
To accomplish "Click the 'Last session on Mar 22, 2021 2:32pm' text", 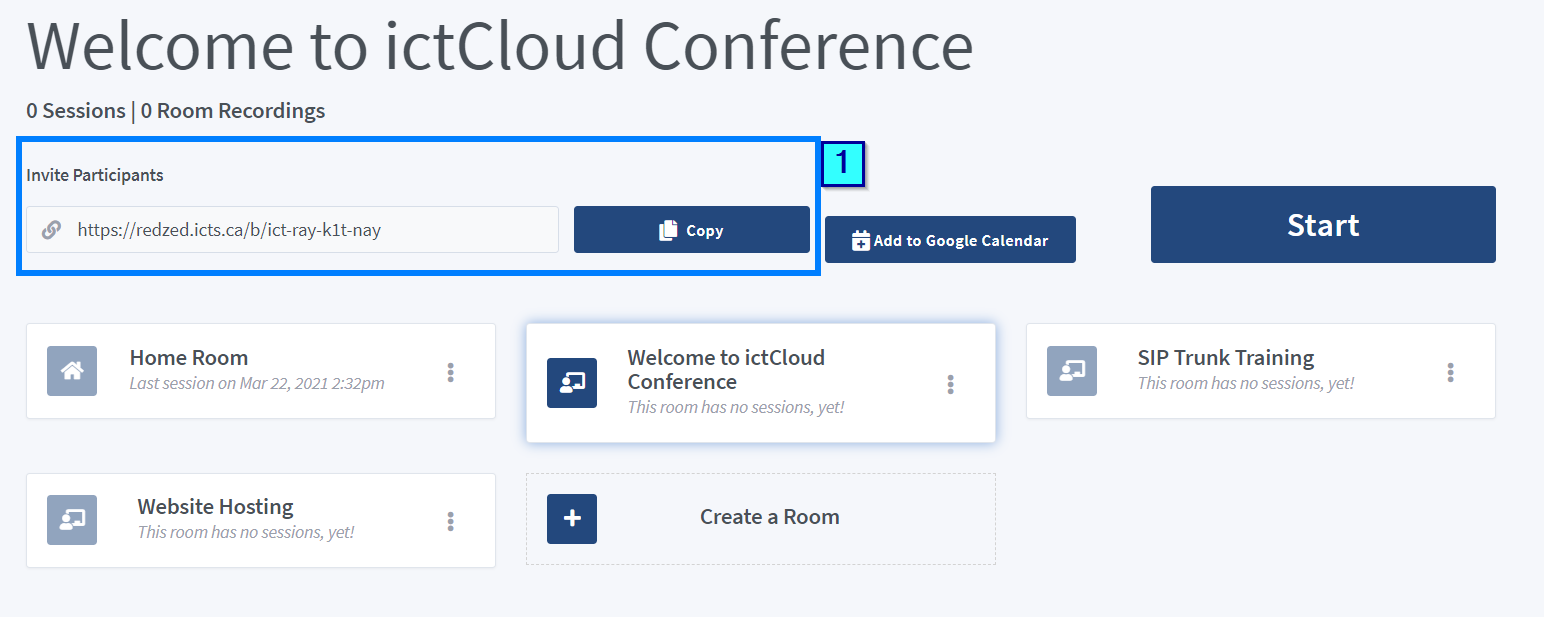I will tap(257, 383).
